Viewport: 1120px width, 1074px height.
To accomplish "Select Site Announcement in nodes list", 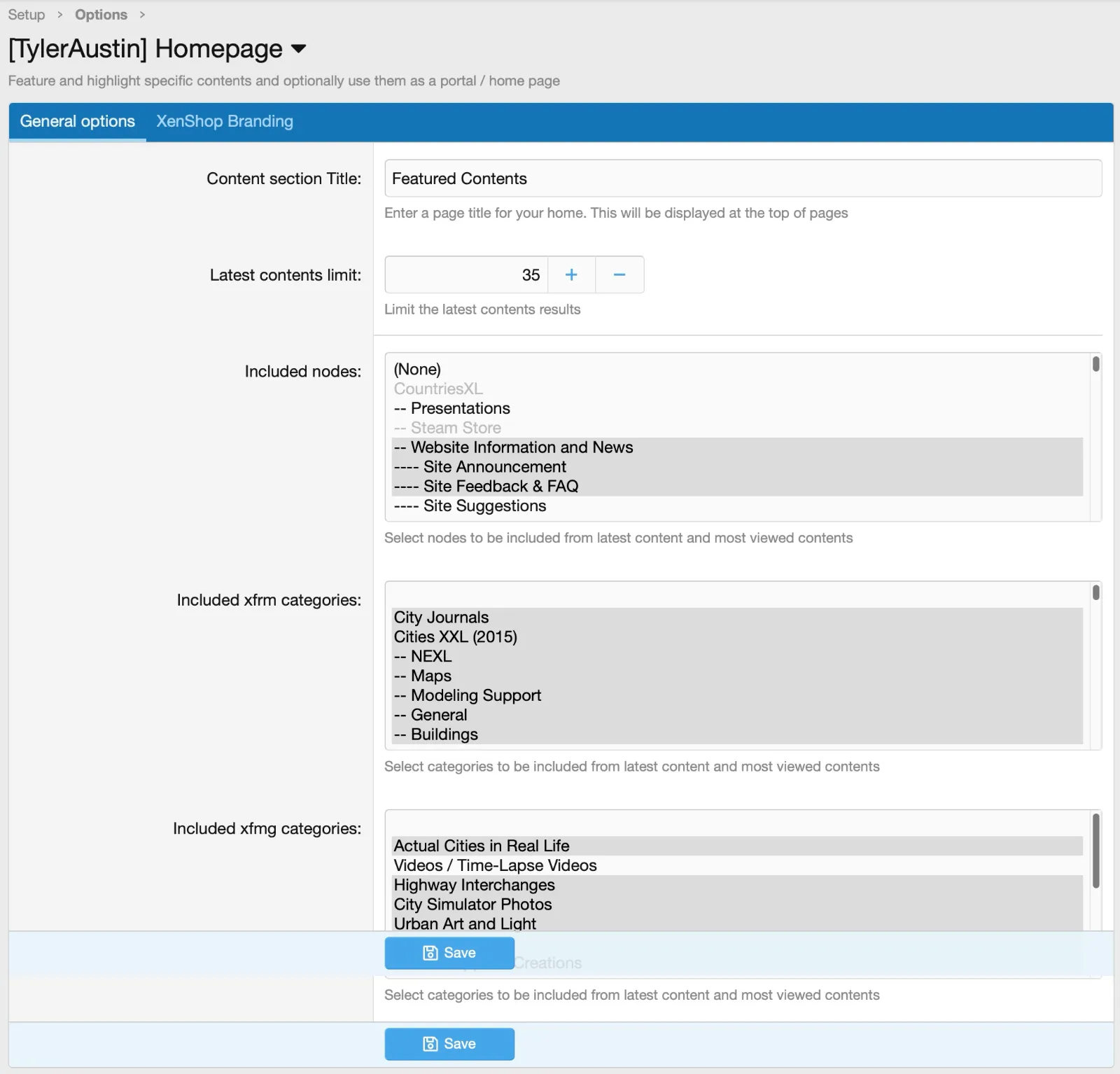I will click(x=494, y=467).
